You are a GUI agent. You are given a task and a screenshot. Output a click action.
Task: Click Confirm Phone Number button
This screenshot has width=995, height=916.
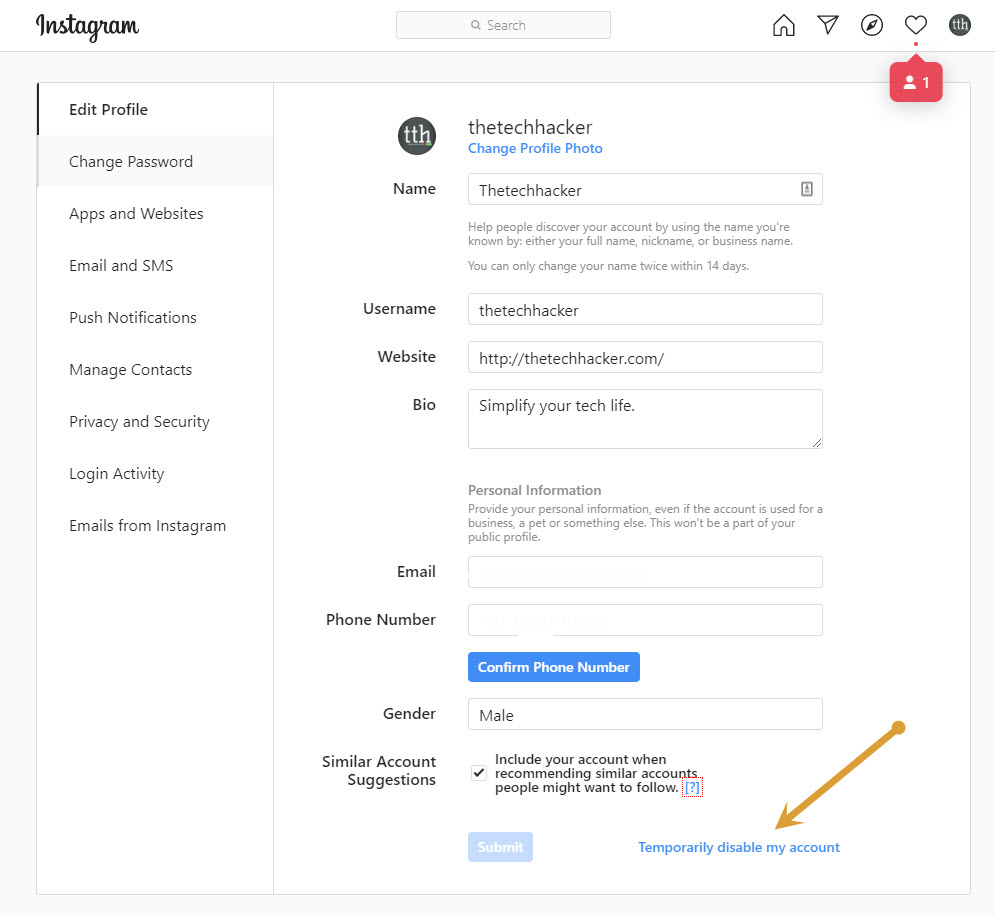coord(553,667)
